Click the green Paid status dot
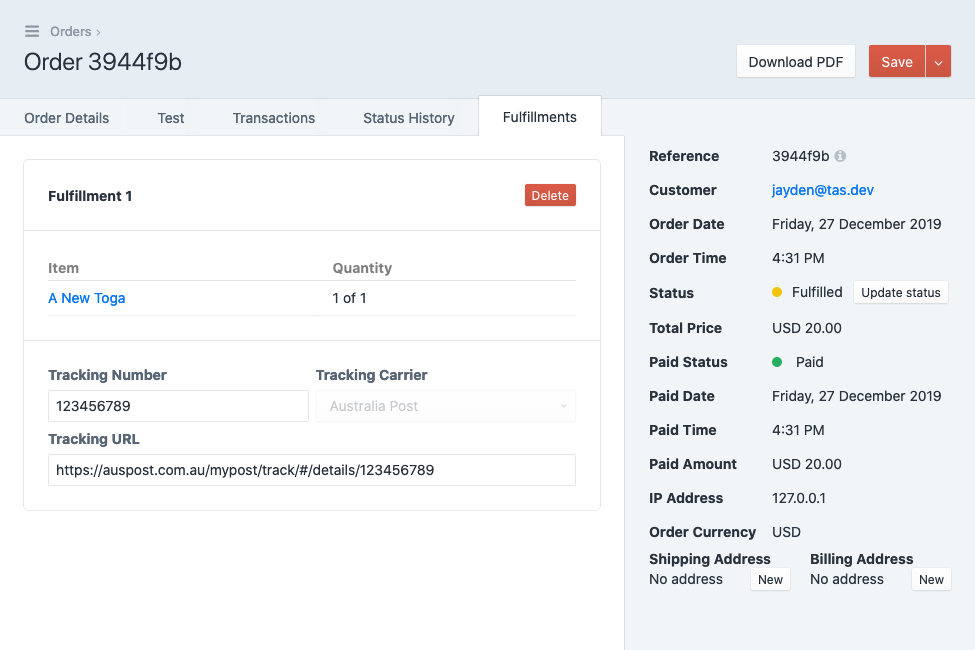 (777, 362)
